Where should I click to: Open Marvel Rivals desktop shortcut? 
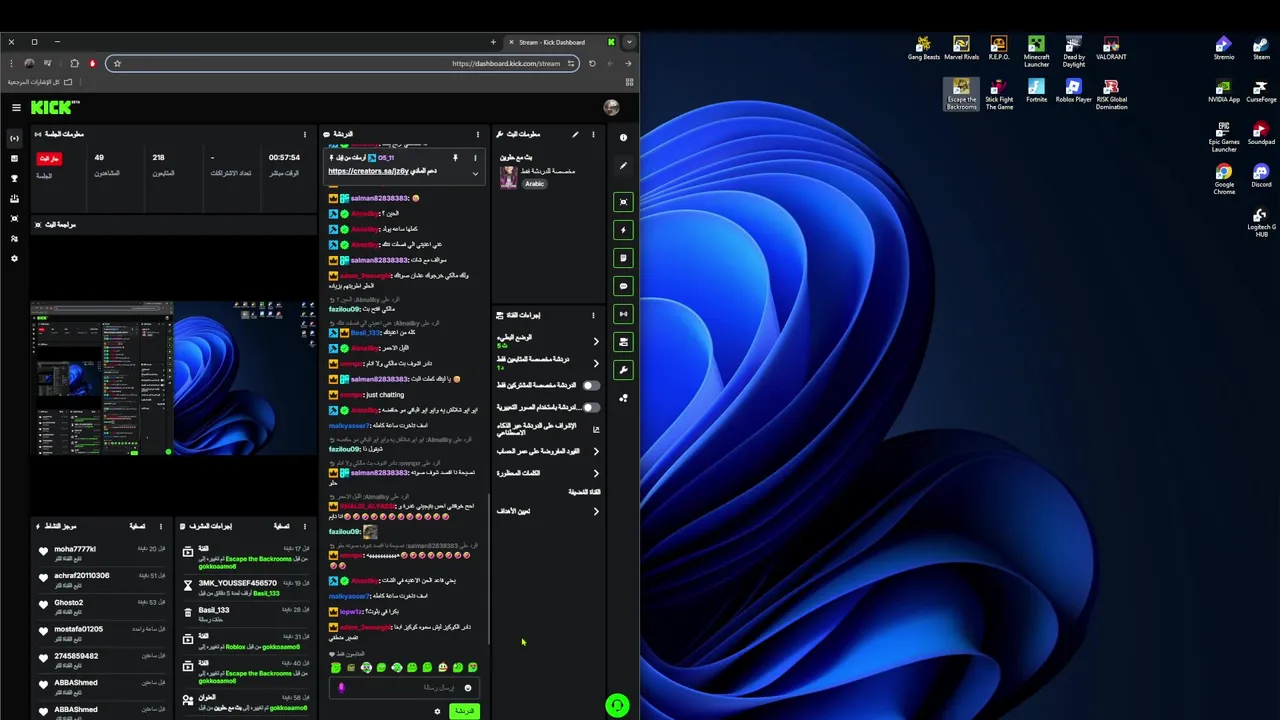tap(961, 48)
